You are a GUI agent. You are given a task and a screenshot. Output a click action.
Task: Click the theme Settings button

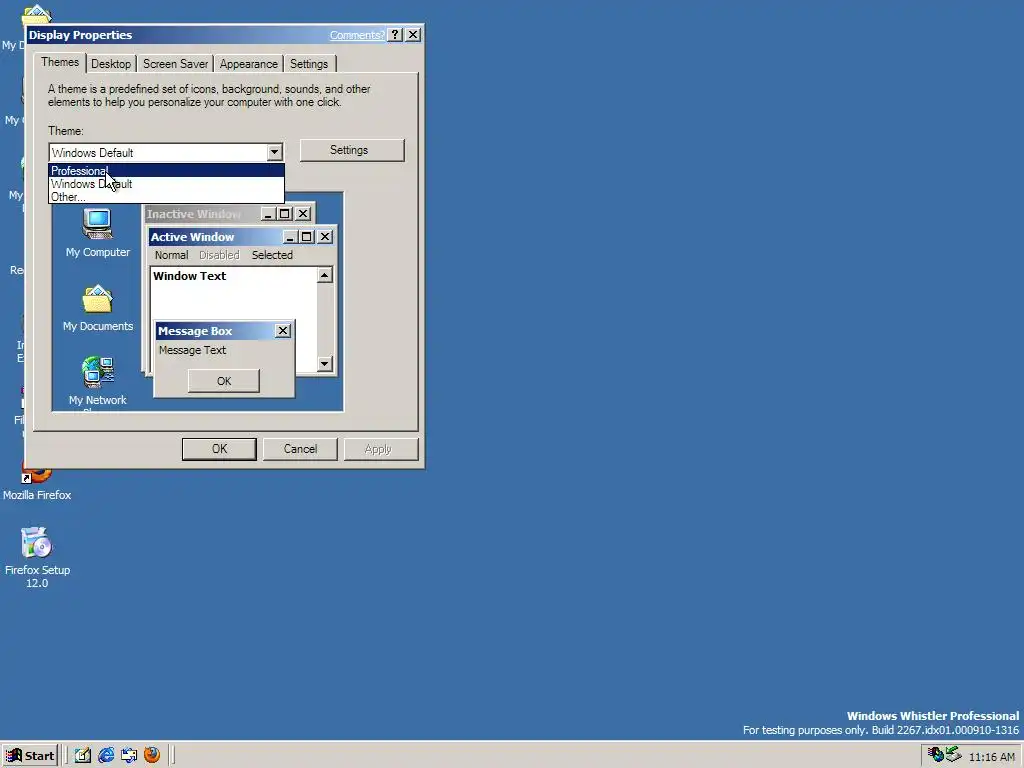coord(352,150)
